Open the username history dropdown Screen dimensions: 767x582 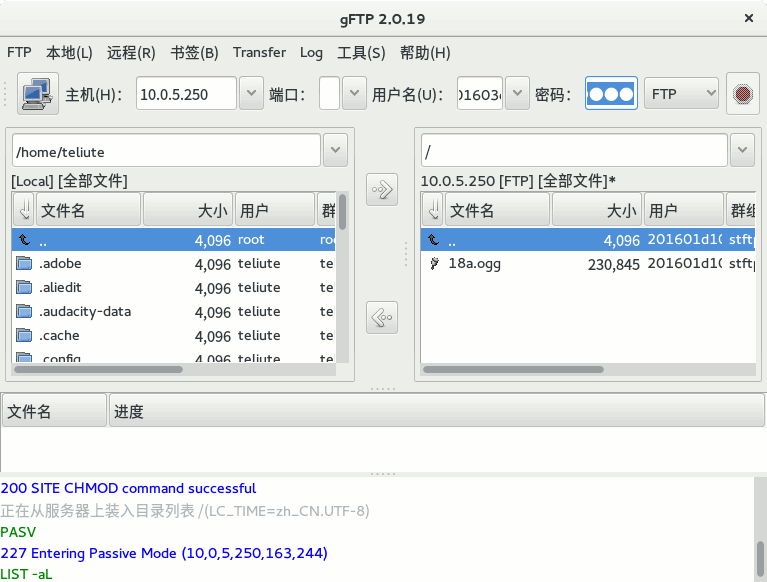[517, 93]
